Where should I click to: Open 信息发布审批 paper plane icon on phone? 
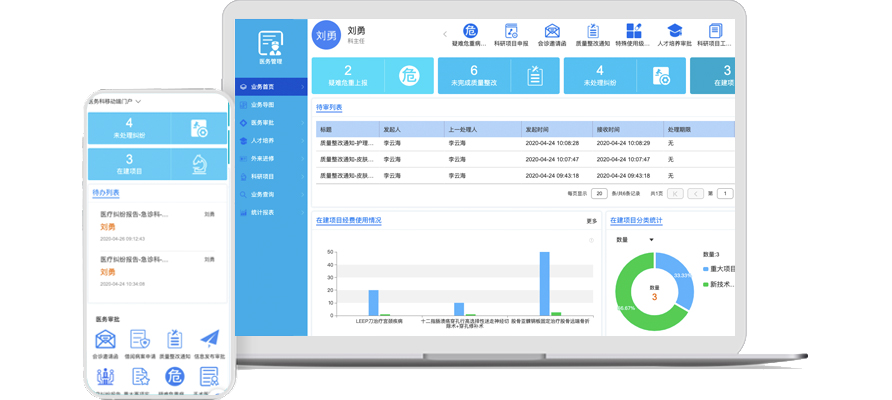pos(209,340)
